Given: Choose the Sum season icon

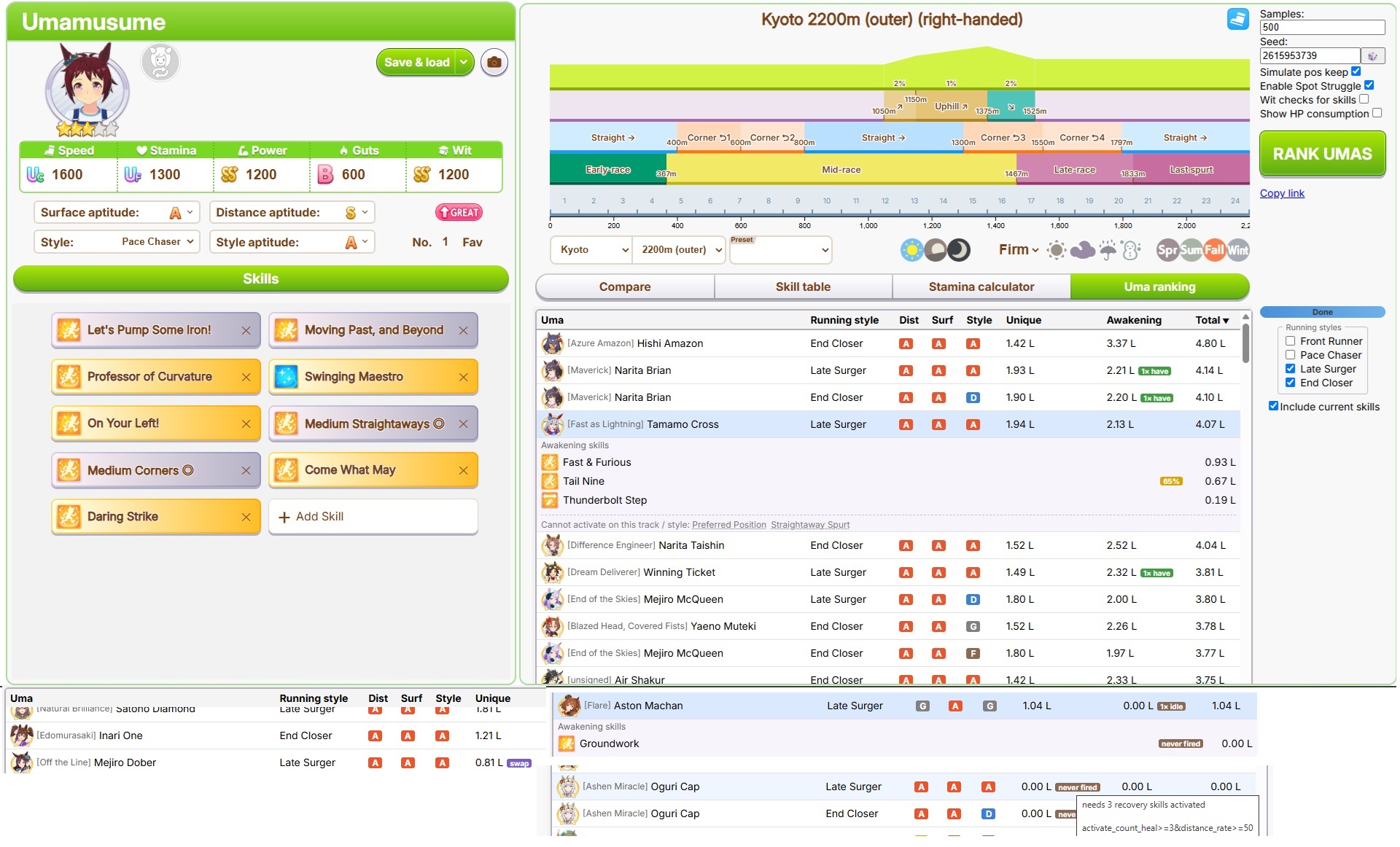Looking at the screenshot, I should coord(1191,251).
